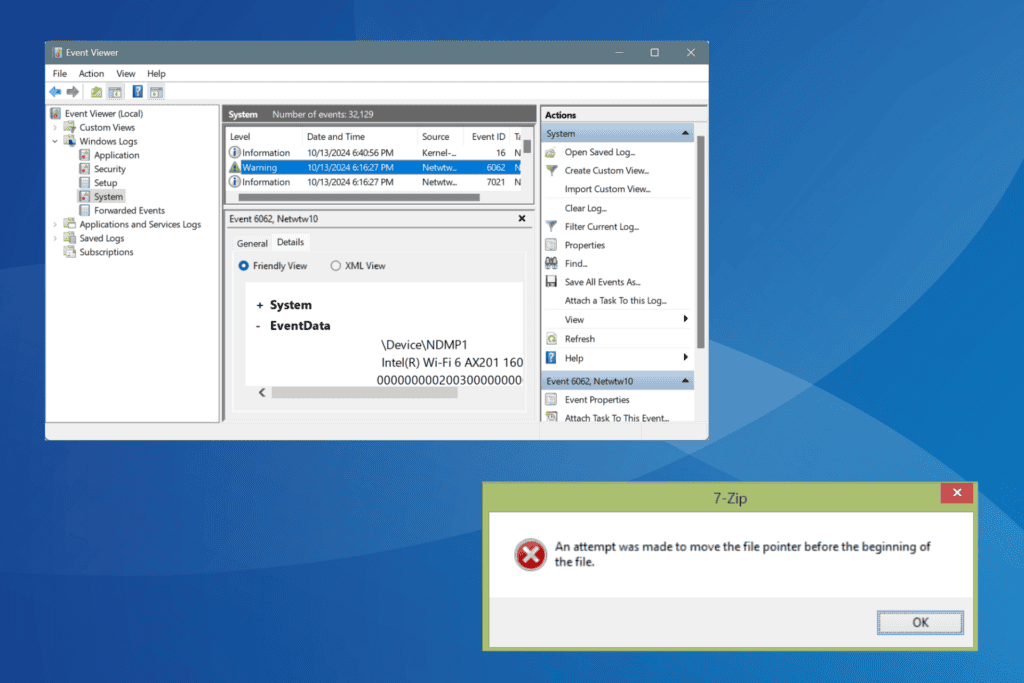This screenshot has width=1024, height=683.
Task: Select the System log in tree
Action: tap(108, 196)
